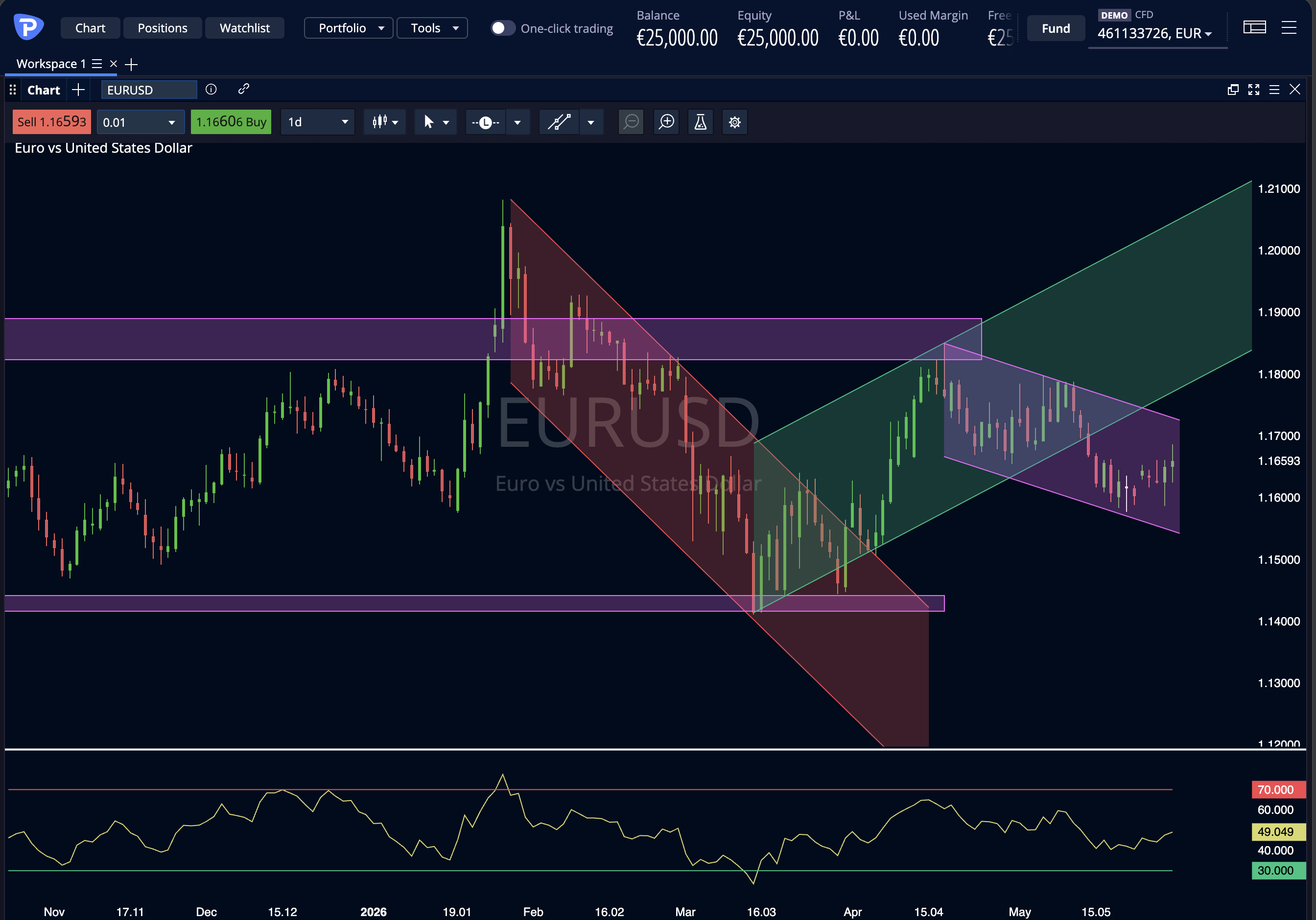Click the layout panels icon in header

click(1255, 27)
